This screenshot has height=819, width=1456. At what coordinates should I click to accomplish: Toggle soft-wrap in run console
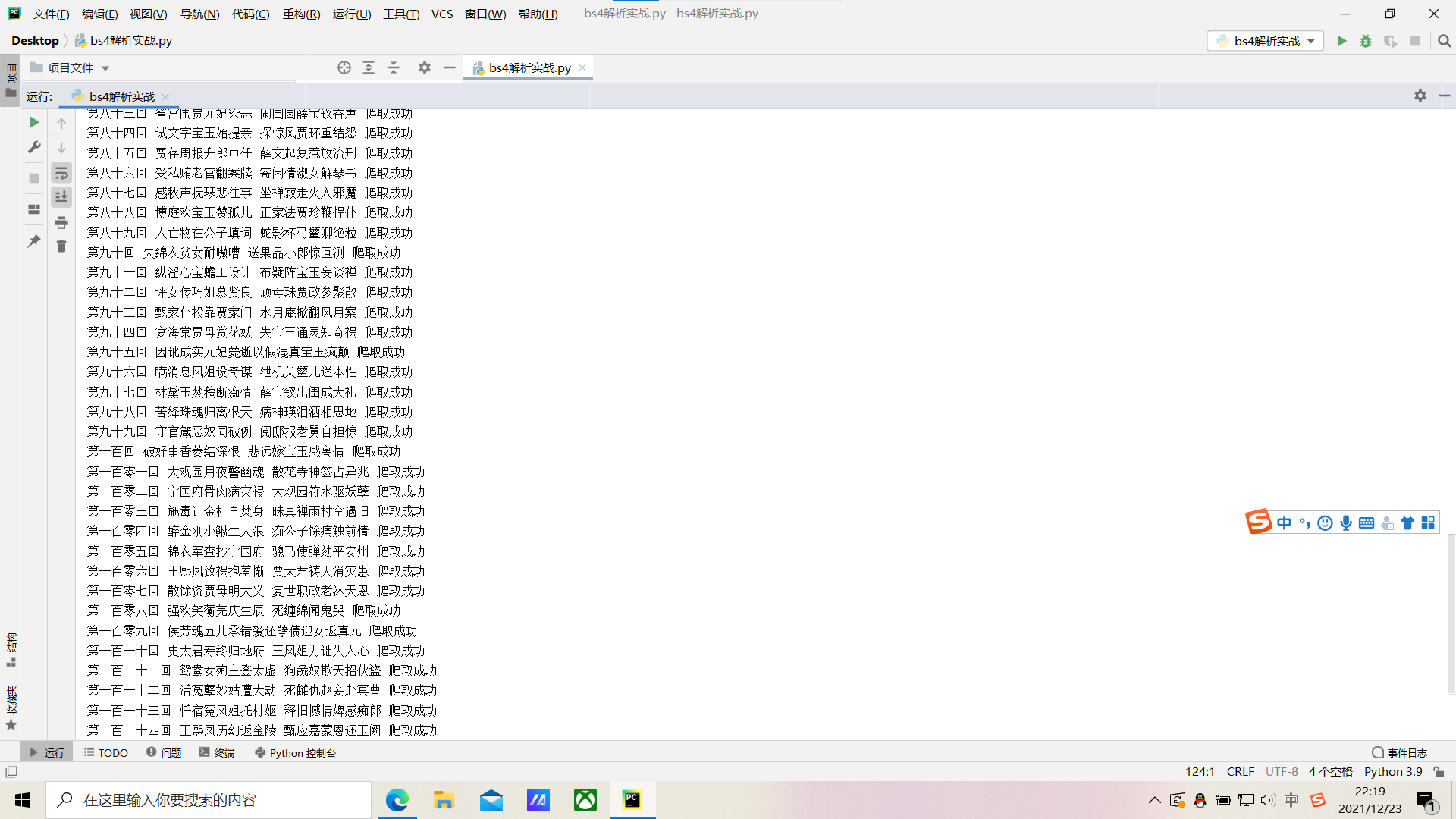[61, 173]
